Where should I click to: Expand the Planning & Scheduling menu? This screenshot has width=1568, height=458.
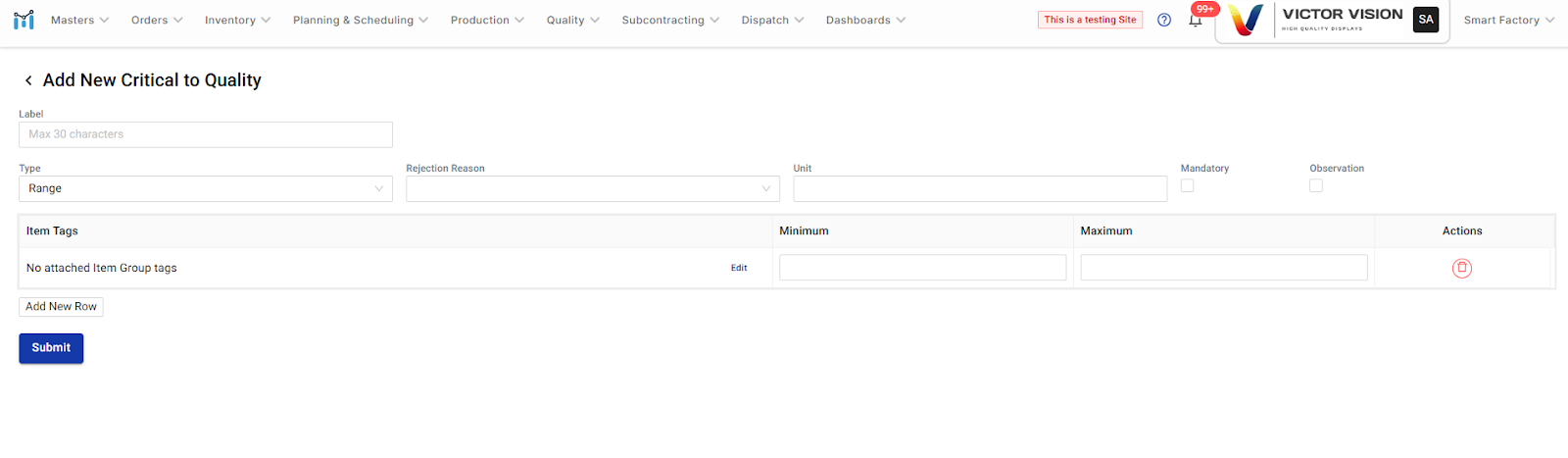[360, 20]
